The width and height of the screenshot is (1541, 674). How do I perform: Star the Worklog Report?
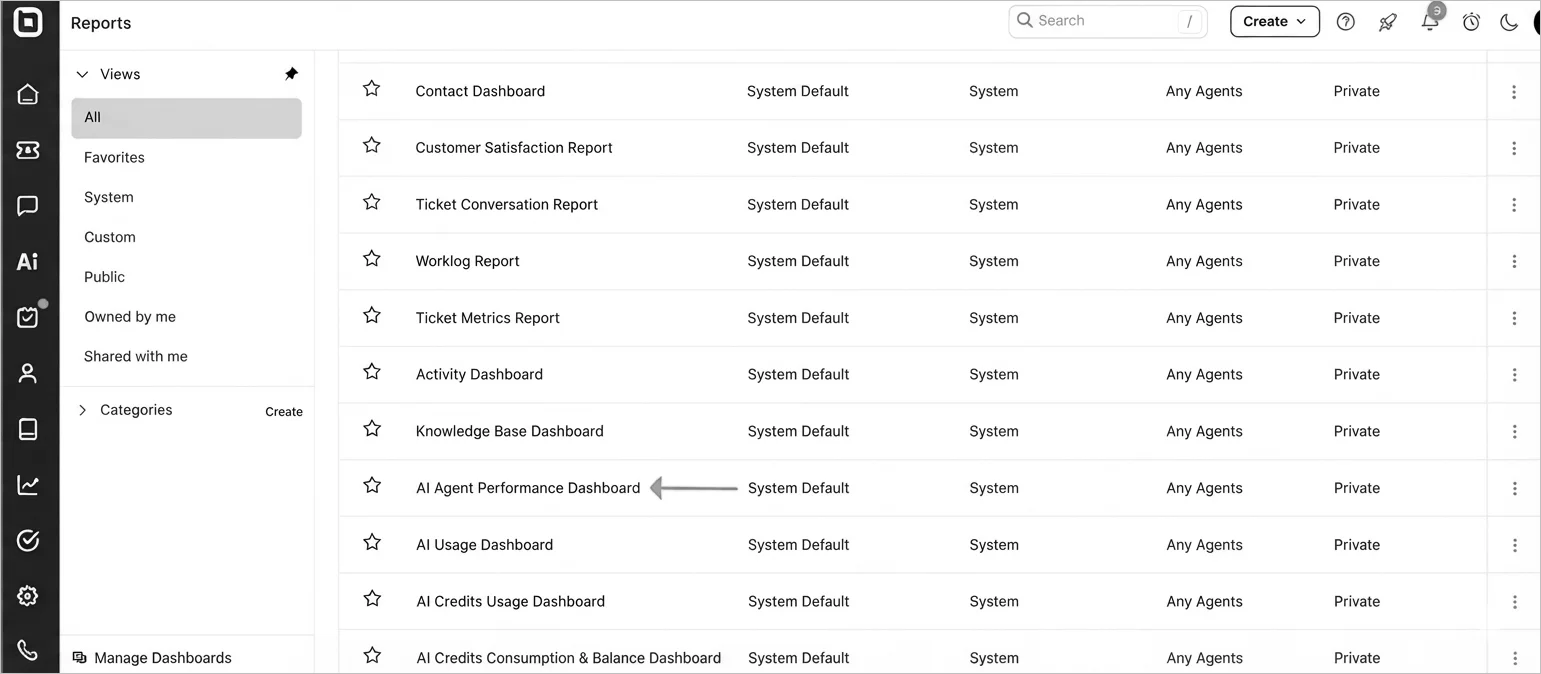[x=372, y=258]
